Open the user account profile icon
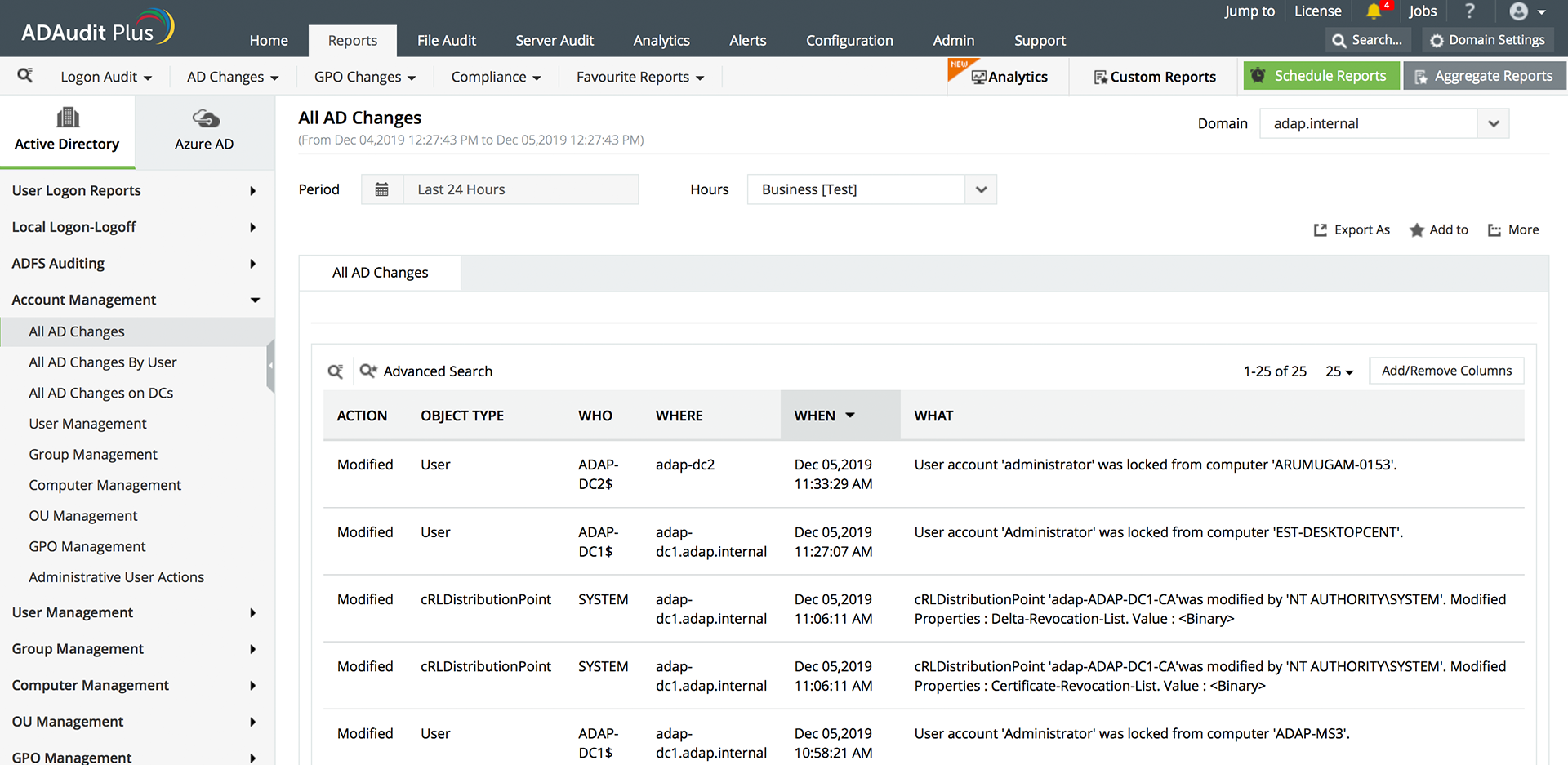The width and height of the screenshot is (1568, 765). [x=1519, y=11]
